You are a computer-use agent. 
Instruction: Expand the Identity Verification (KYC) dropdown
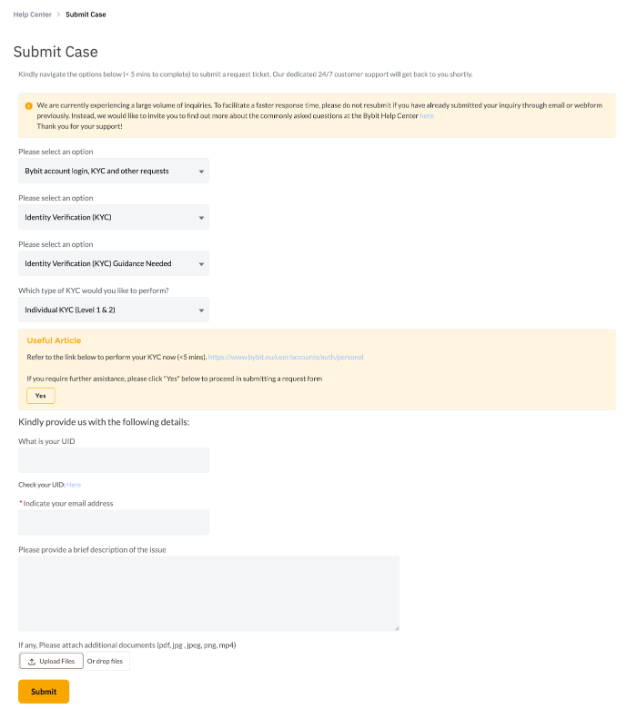coord(114,217)
